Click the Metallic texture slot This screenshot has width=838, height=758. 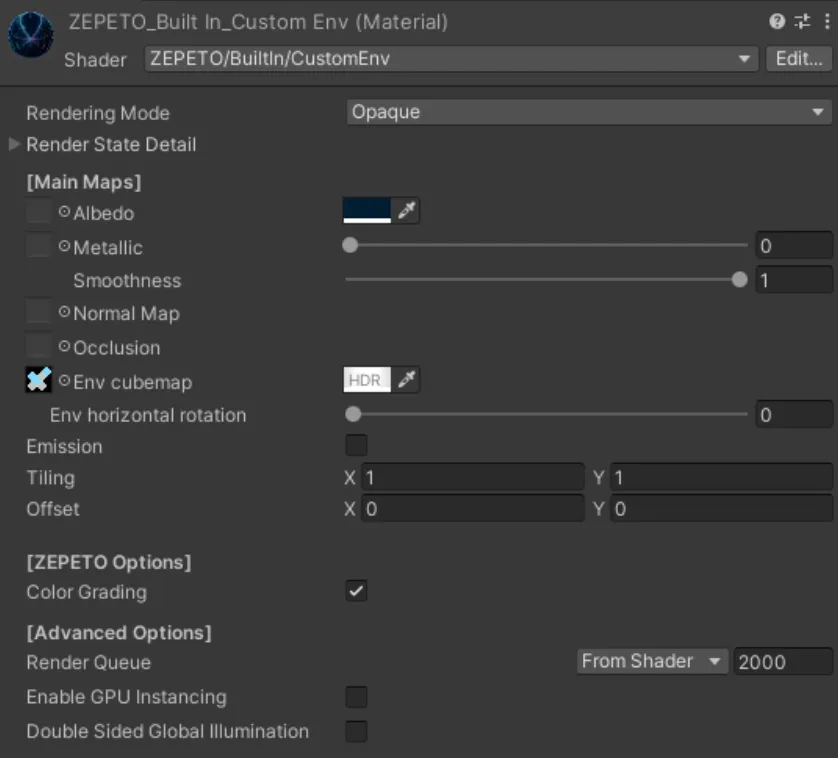[x=38, y=245]
